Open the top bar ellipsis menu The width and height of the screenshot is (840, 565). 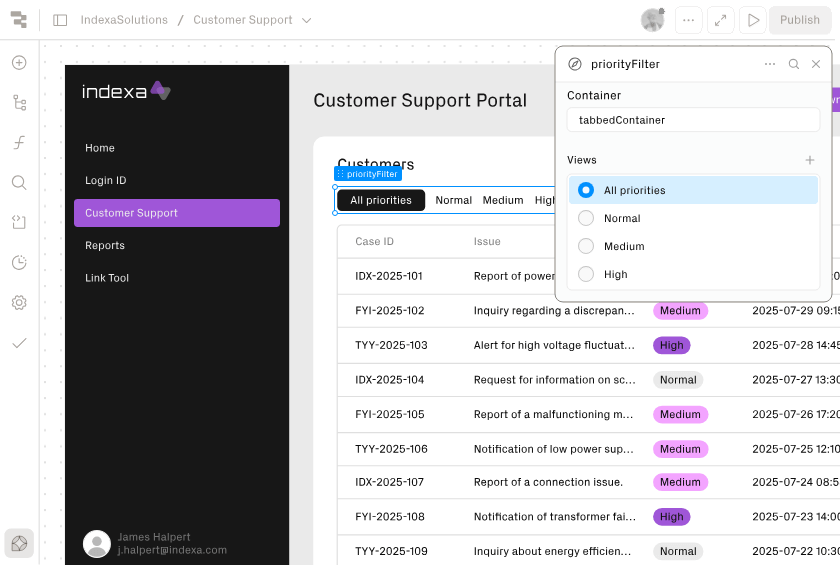pos(687,20)
